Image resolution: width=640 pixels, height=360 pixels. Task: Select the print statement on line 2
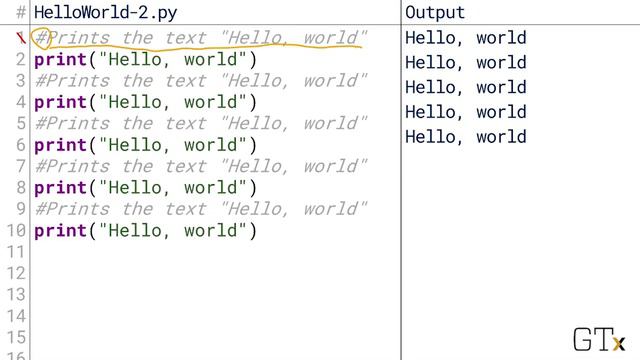145,60
